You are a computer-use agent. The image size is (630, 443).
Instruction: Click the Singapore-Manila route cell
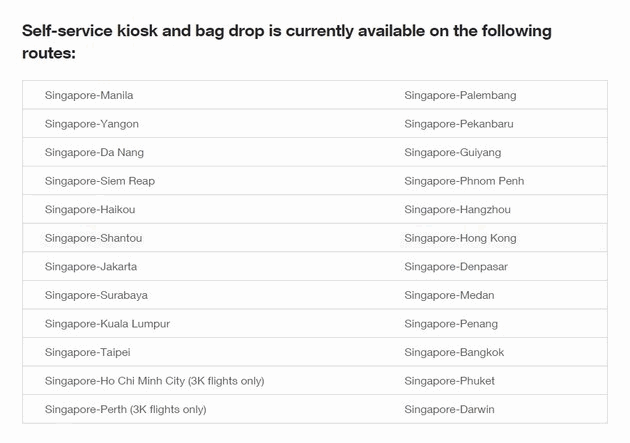(x=89, y=95)
